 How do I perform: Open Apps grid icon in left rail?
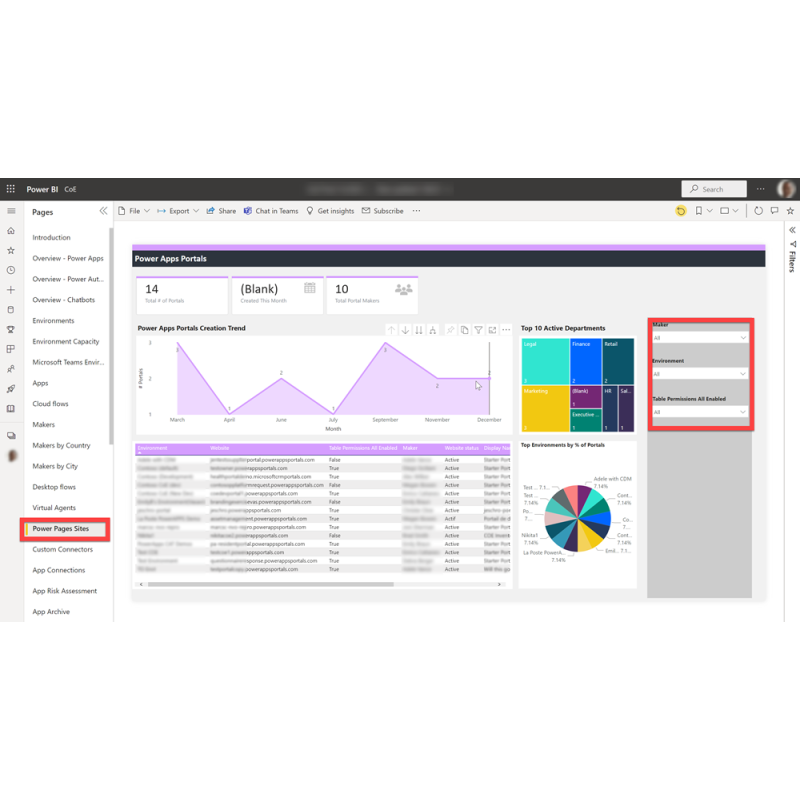11,349
